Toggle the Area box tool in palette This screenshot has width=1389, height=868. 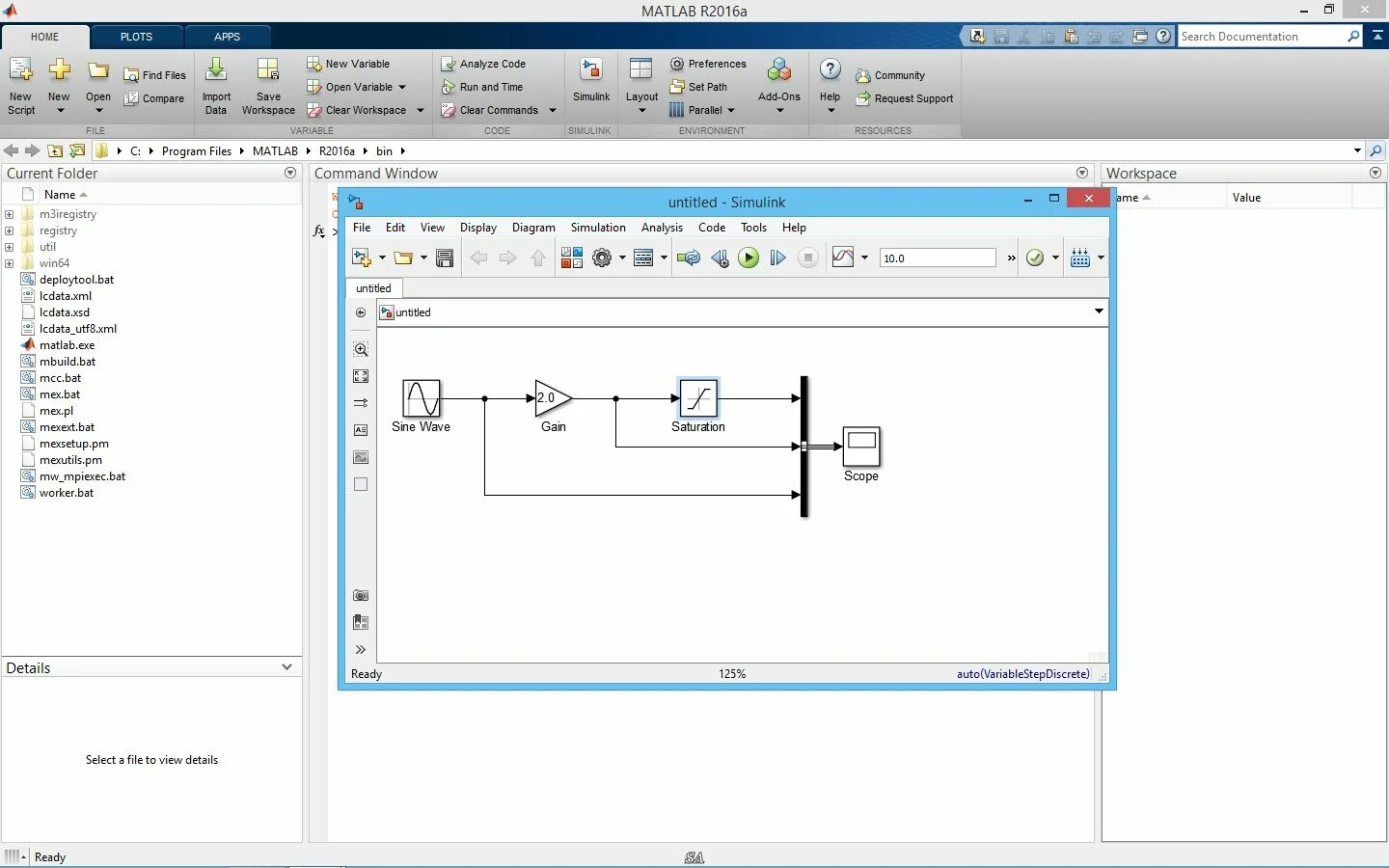(x=361, y=484)
